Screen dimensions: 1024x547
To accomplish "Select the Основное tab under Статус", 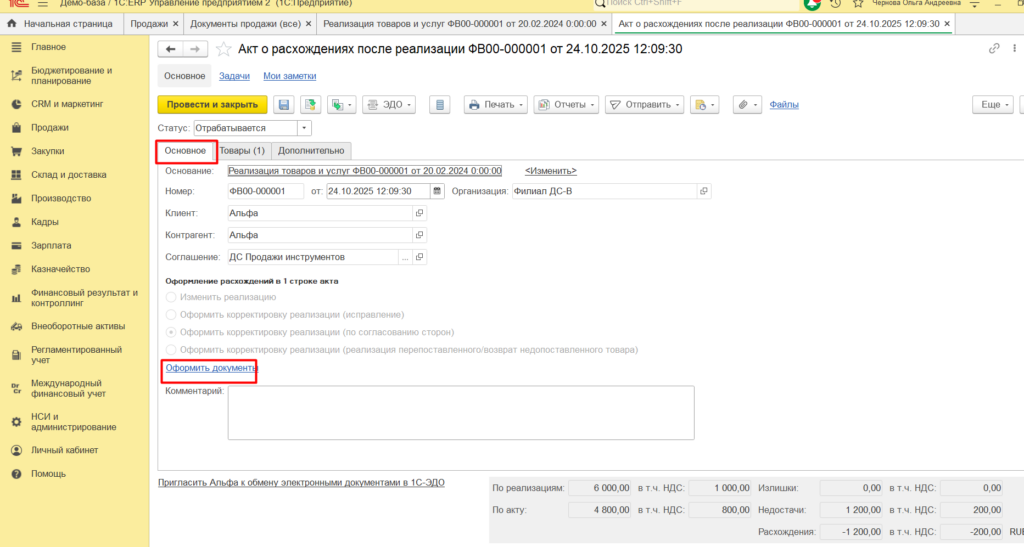I will click(x=185, y=151).
